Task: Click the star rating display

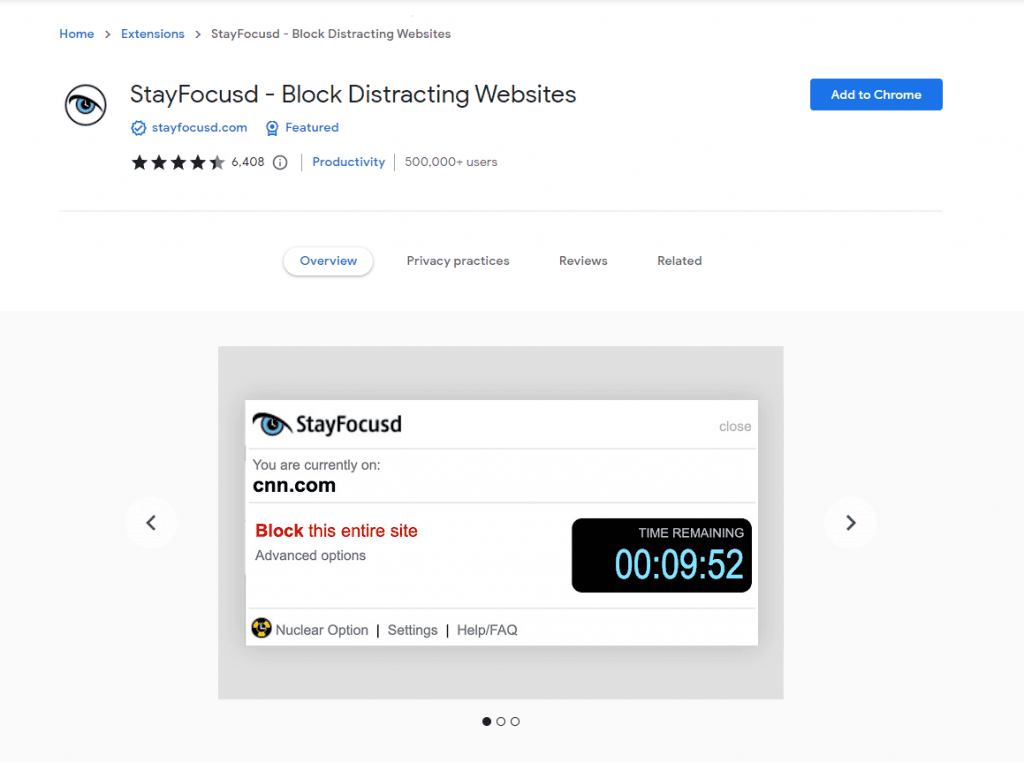Action: (178, 162)
